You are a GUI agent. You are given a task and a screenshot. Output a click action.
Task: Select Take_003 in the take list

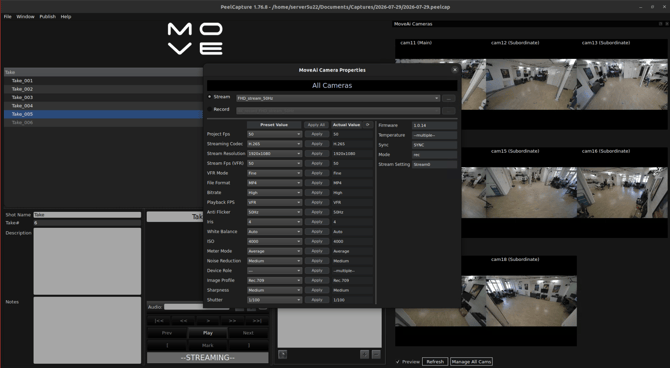(x=103, y=97)
